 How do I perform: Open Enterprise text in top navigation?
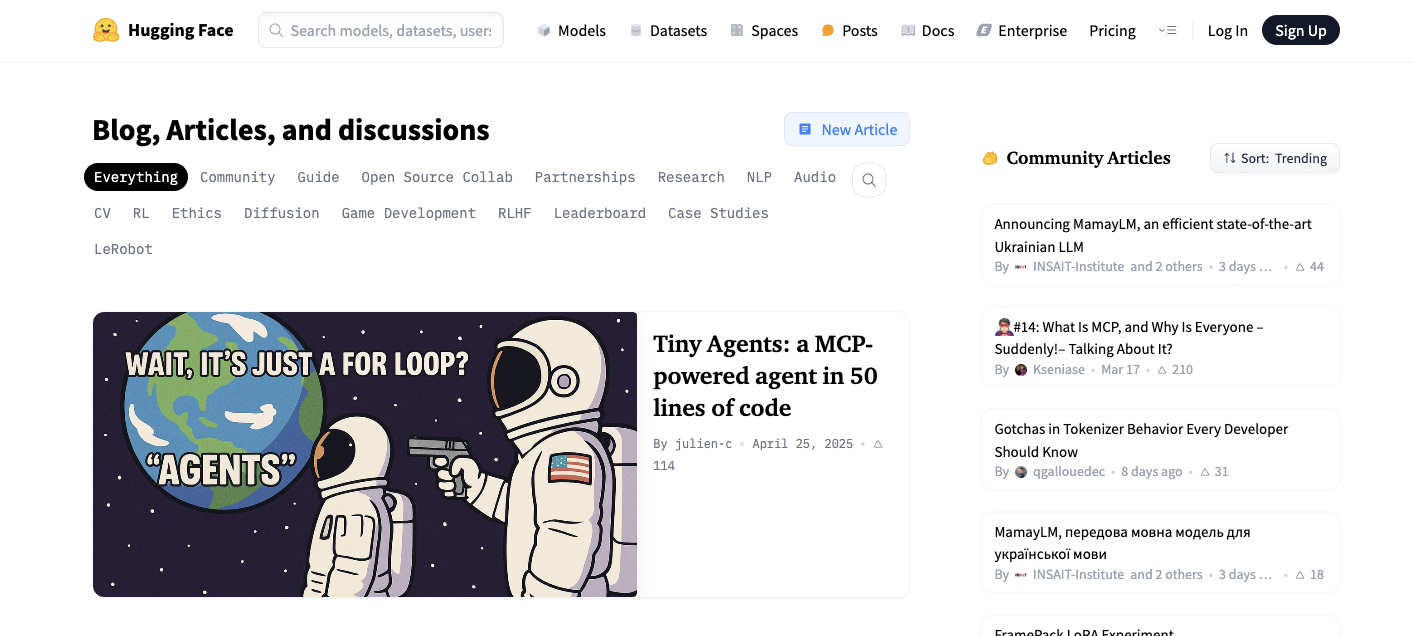pyautogui.click(x=1033, y=31)
